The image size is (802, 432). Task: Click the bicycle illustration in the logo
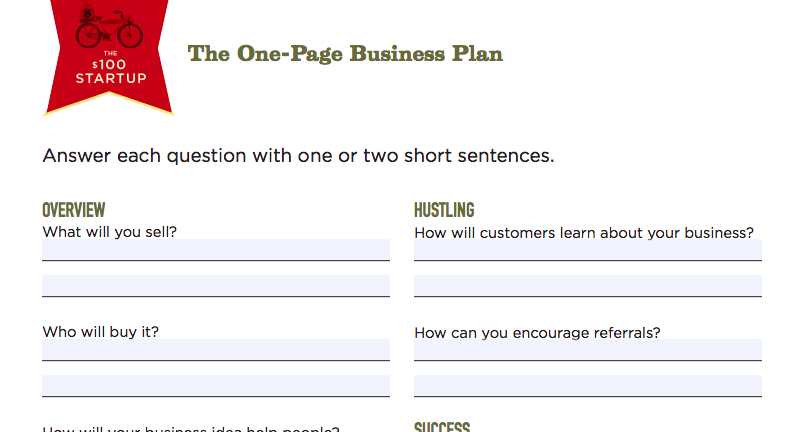tap(109, 28)
